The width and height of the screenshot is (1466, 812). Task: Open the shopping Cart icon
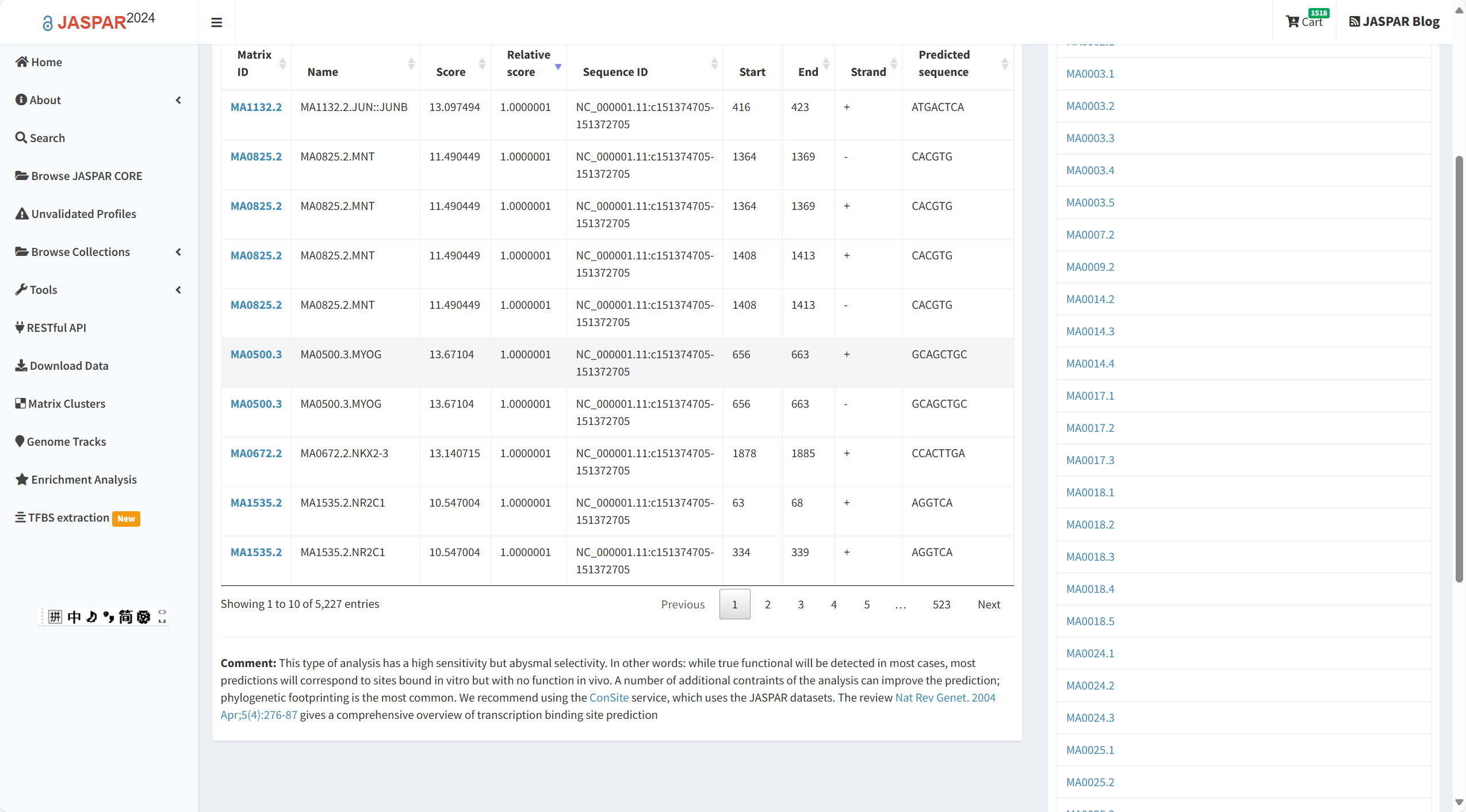(x=1292, y=22)
